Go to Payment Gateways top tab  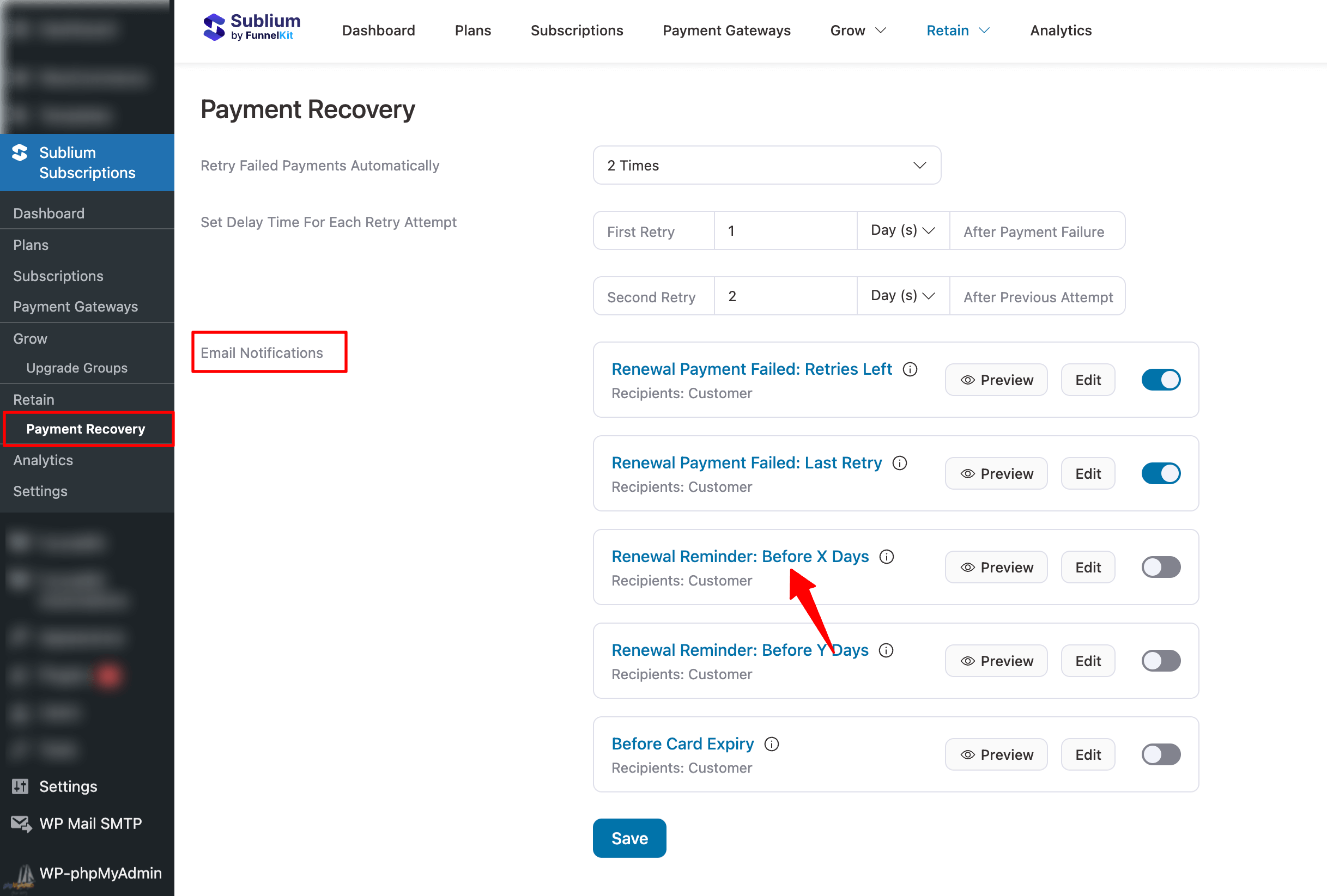[726, 31]
